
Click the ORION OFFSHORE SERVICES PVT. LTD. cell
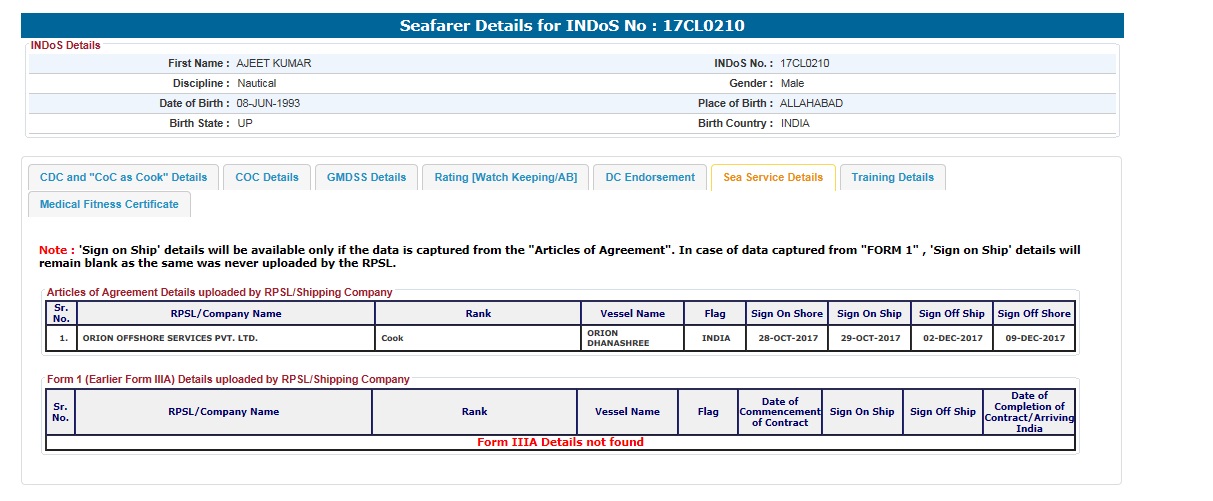225,338
